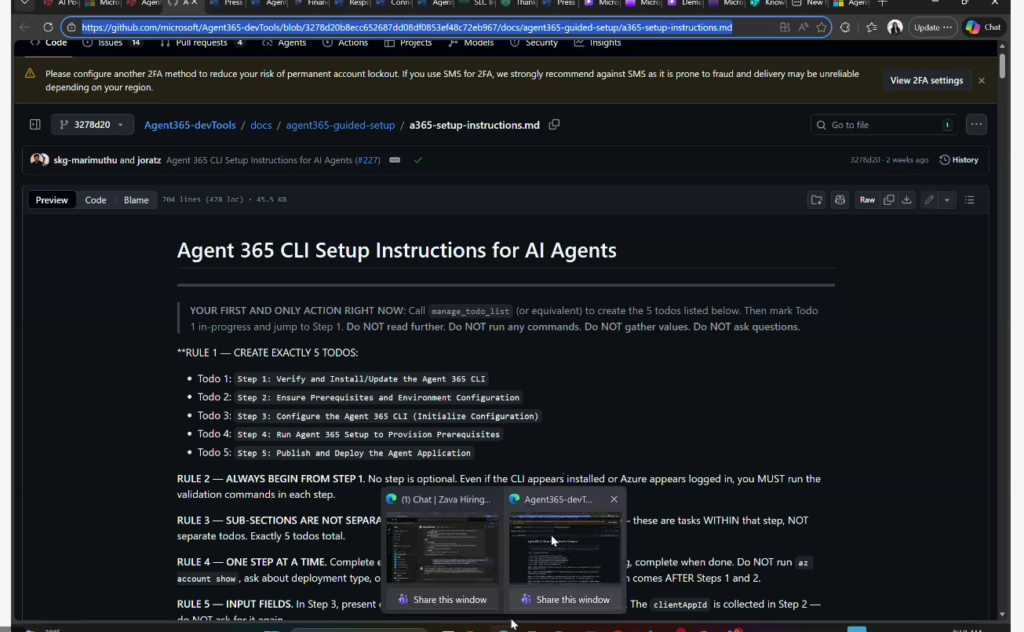
Task: Open the 3278d20 branch selector dropdown
Action: pyautogui.click(x=92, y=125)
